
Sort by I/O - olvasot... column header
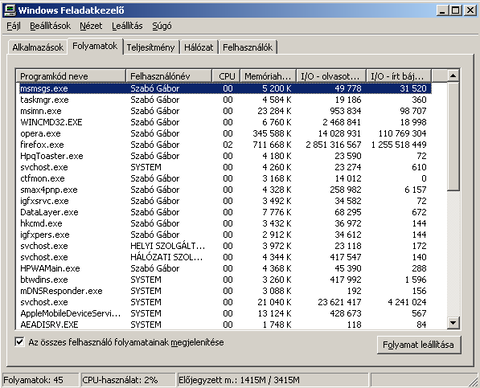pos(331,76)
